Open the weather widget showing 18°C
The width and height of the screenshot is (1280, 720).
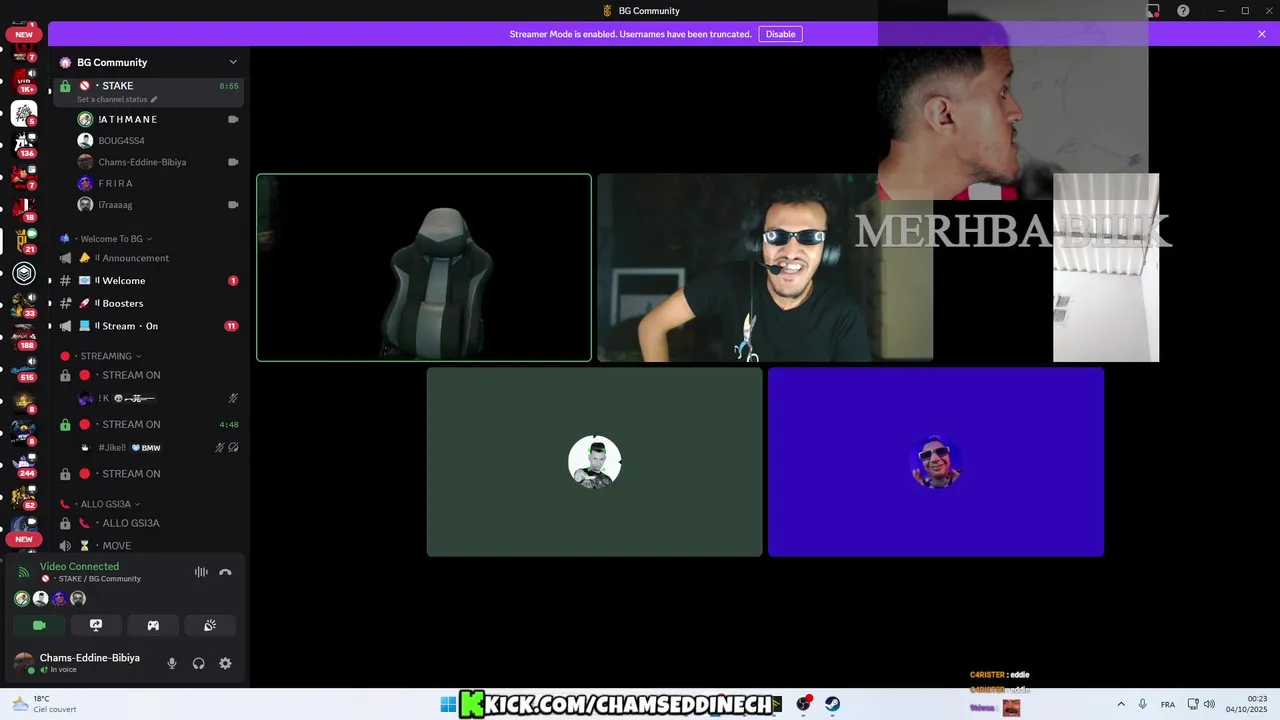pos(43,704)
